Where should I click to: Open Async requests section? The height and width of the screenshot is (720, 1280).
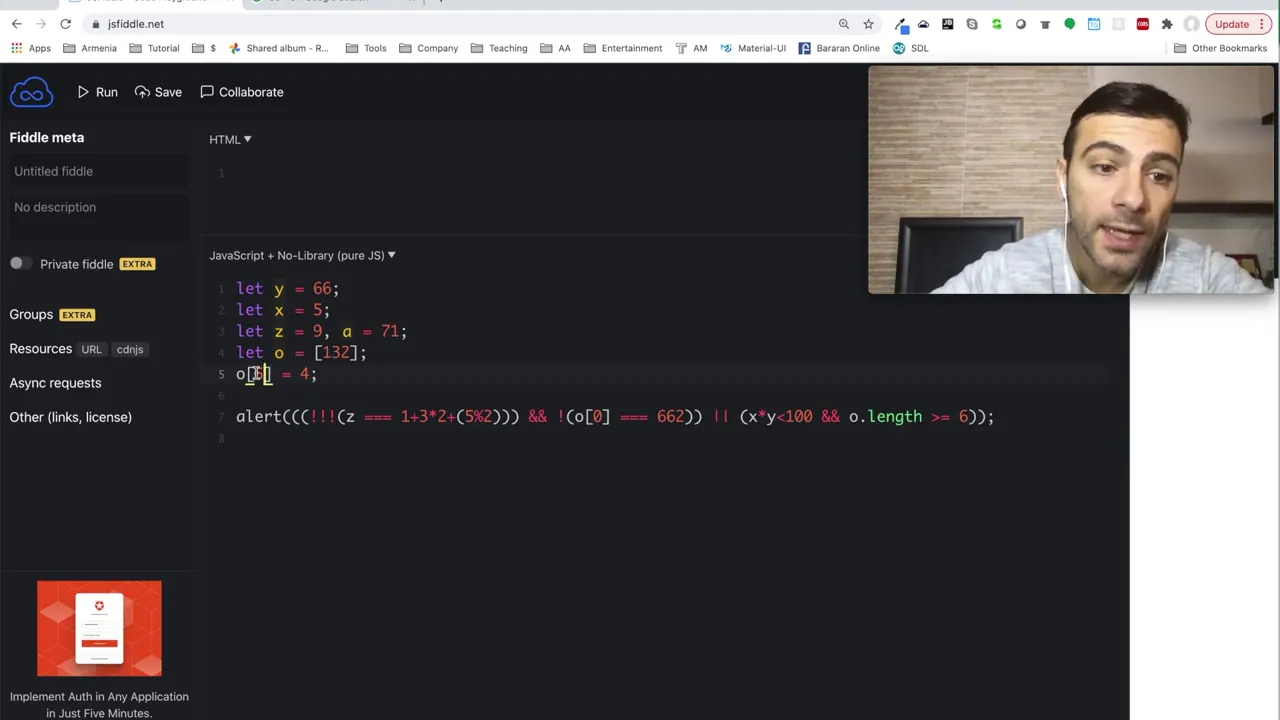pos(55,383)
